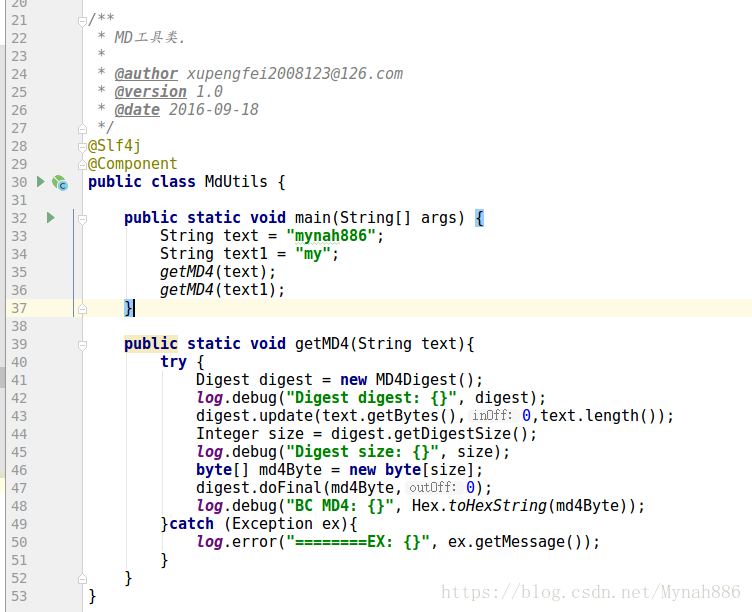
Task: Click the @date Javadoc tag
Action: [x=137, y=110]
